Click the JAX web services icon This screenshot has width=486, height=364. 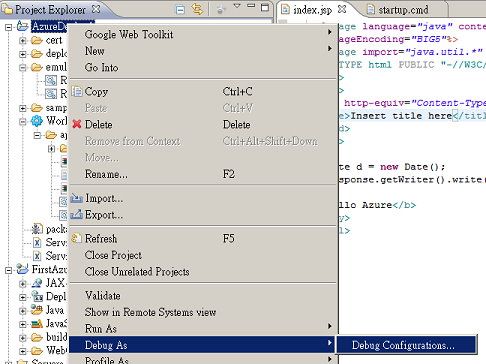tap(37, 283)
